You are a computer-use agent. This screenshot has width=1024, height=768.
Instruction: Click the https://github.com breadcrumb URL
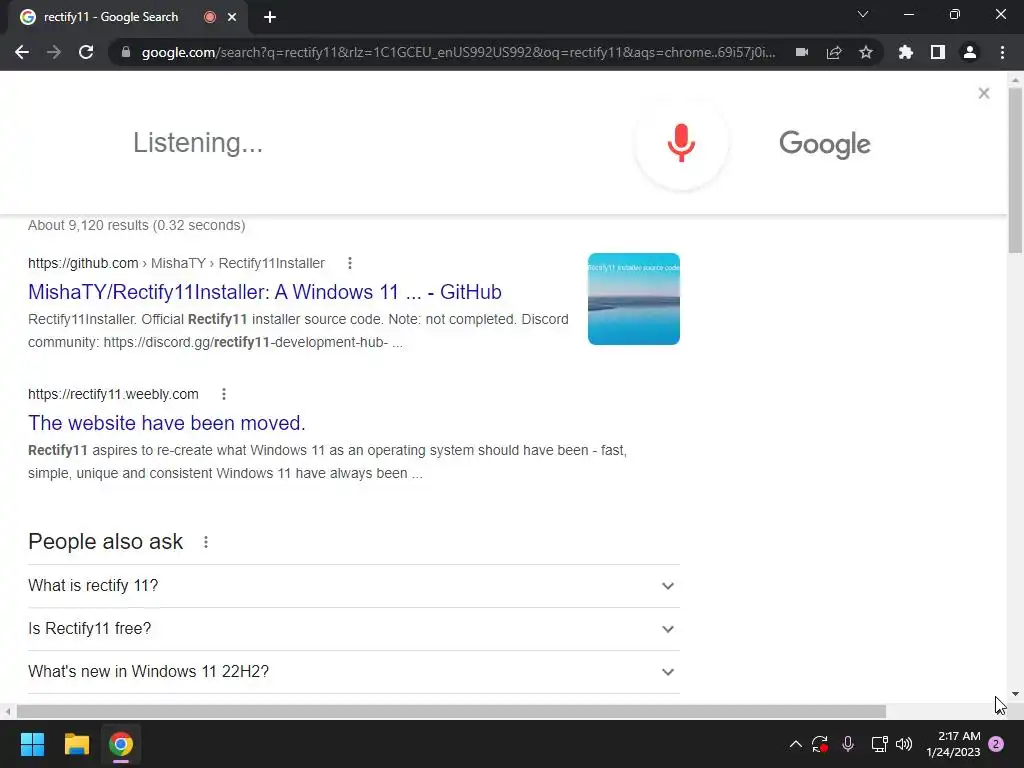(83, 263)
